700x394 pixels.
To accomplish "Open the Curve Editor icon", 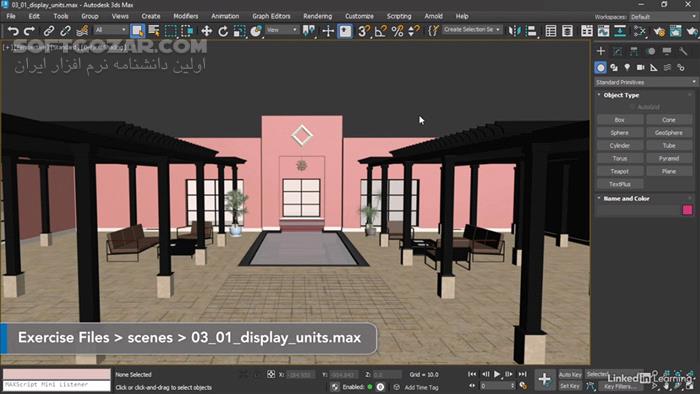I will point(603,31).
